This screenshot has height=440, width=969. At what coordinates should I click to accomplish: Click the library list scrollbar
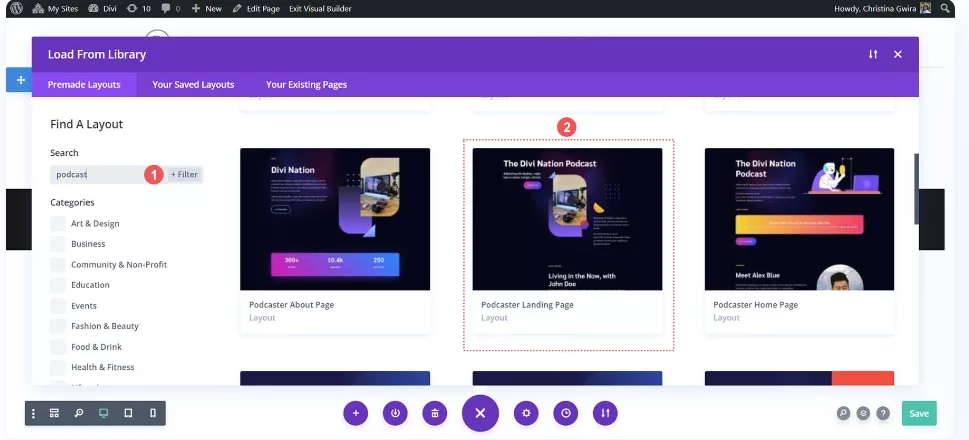click(x=916, y=188)
